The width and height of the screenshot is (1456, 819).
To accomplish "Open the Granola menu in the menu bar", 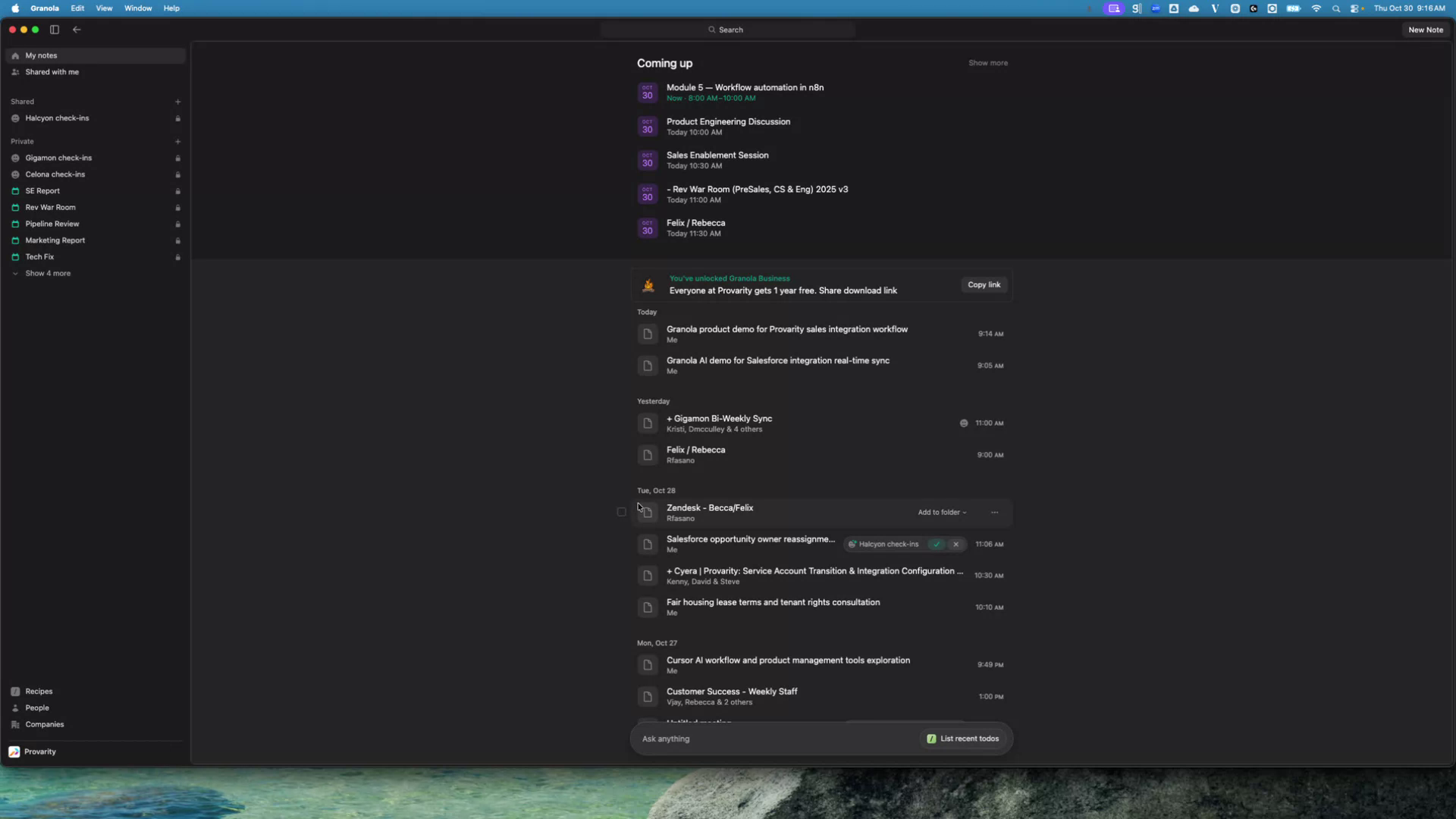I will click(44, 8).
